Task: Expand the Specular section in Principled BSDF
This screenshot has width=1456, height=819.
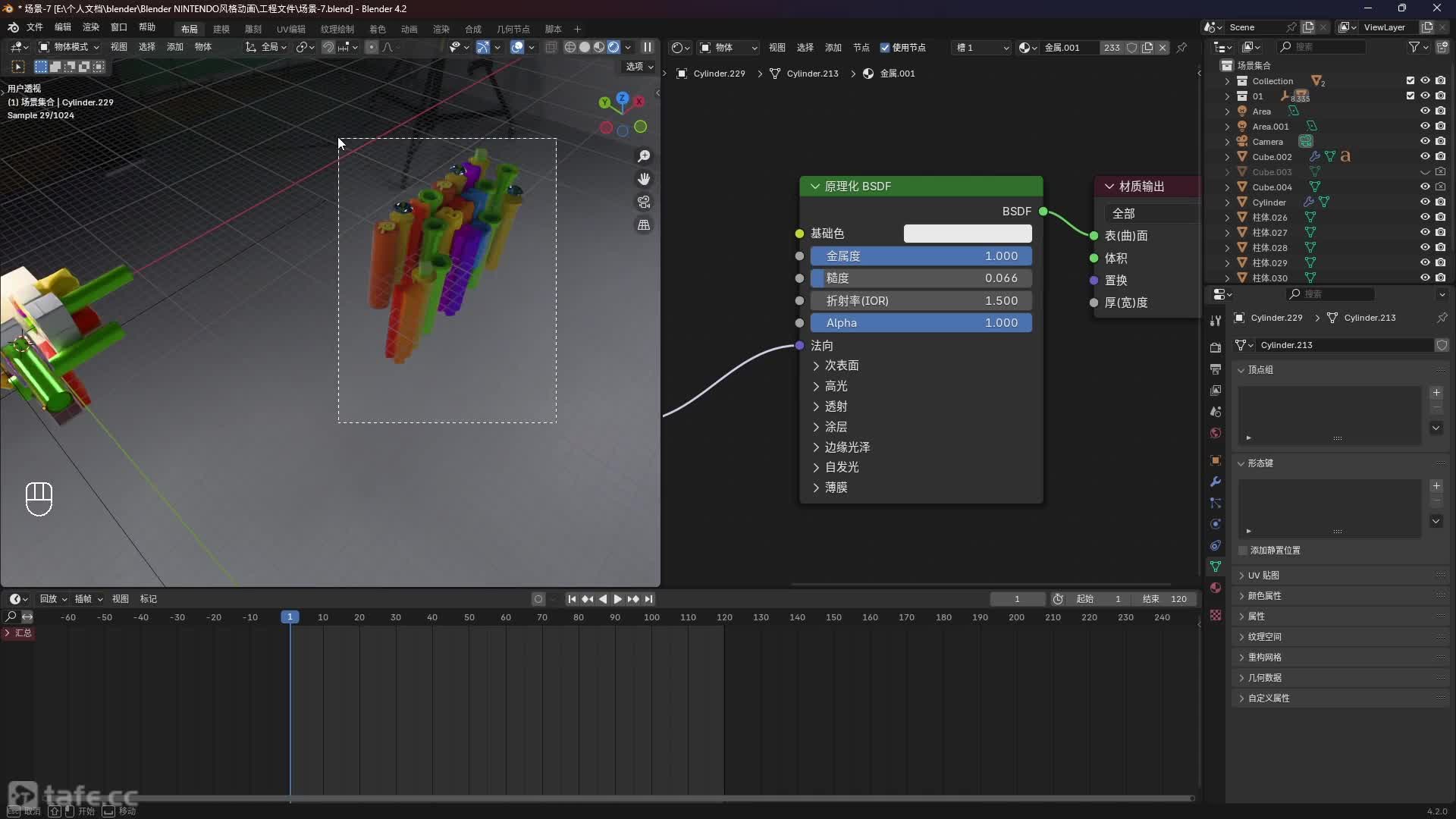Action: (x=816, y=386)
